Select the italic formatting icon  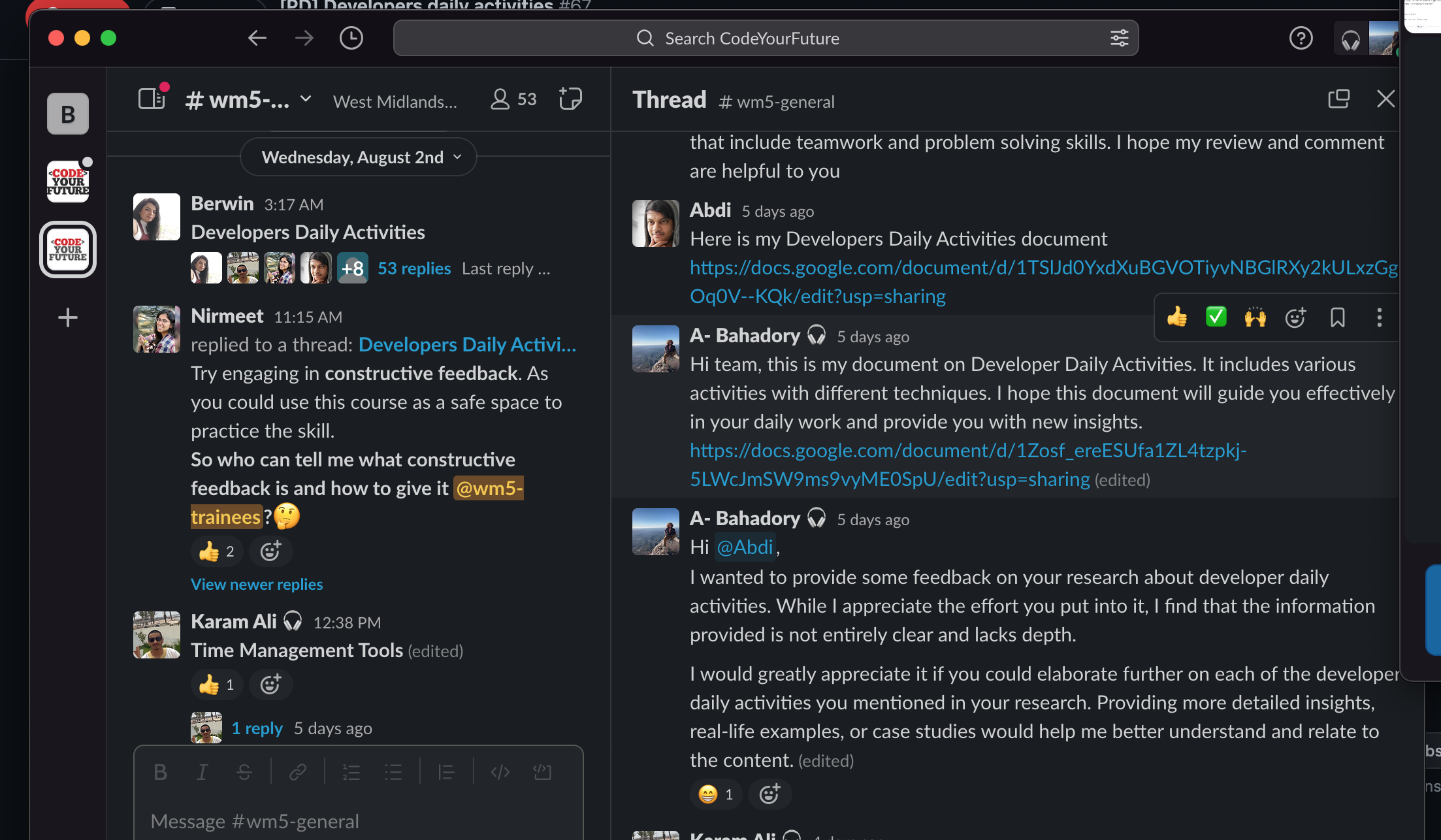[202, 771]
